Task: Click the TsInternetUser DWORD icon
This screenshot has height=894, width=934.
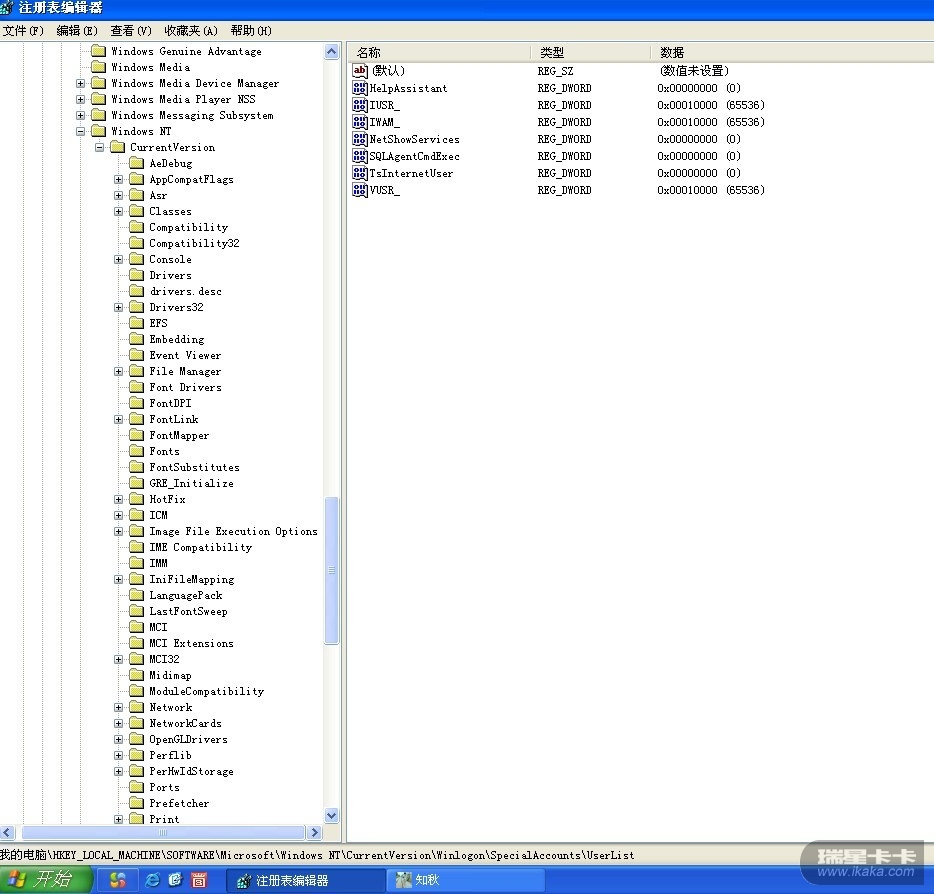Action: click(x=360, y=173)
